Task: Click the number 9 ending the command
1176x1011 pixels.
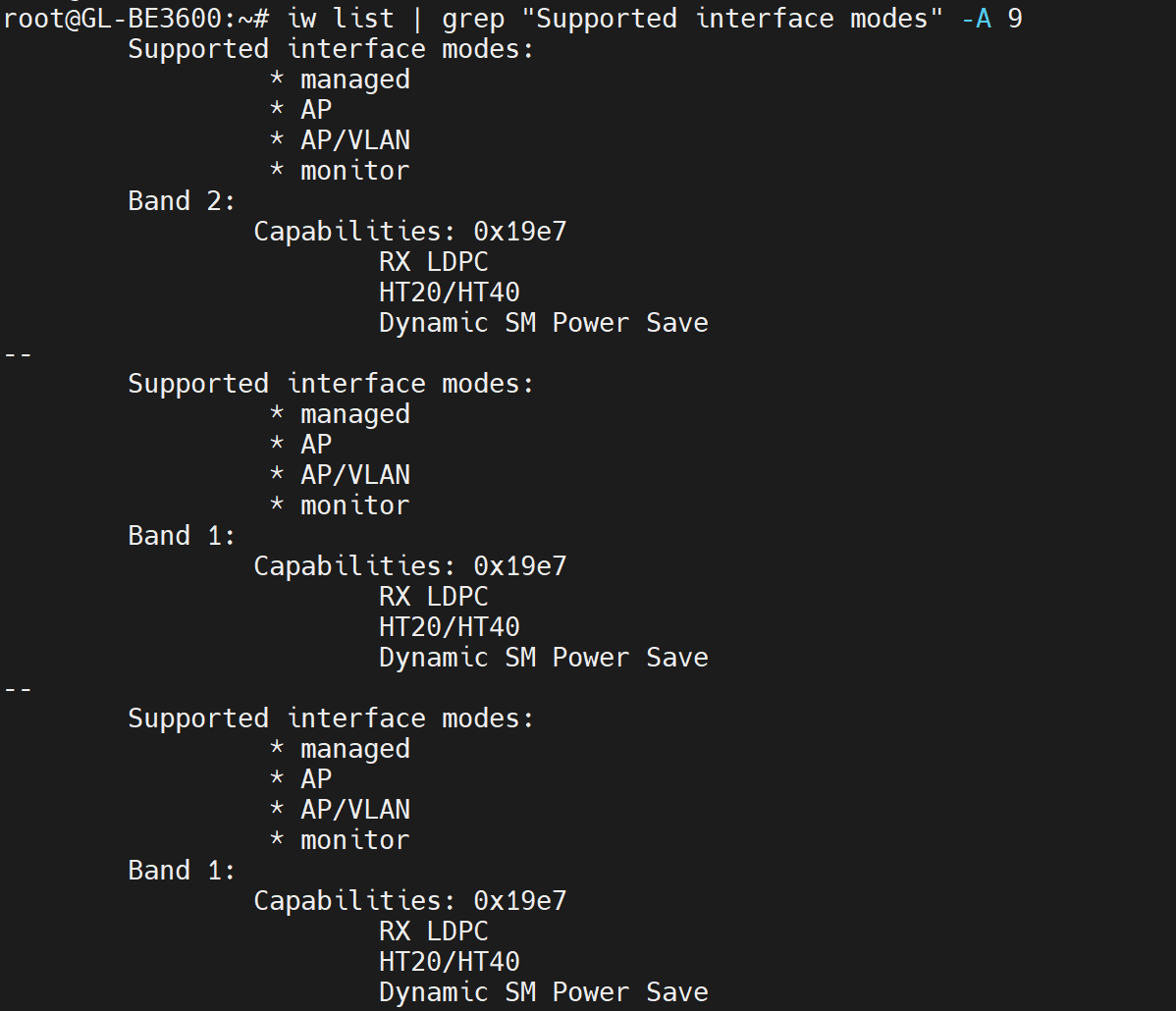Action: pyautogui.click(x=1015, y=18)
